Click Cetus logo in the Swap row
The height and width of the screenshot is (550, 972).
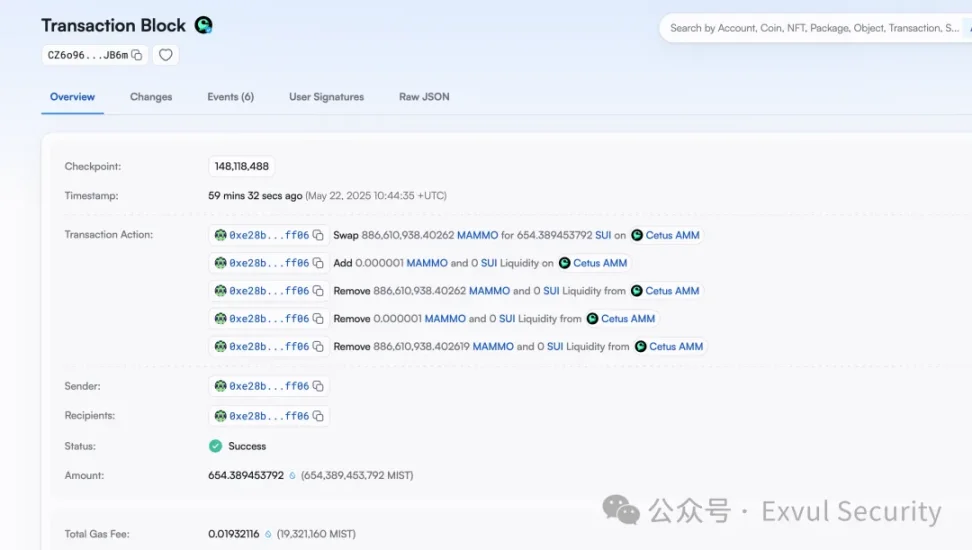pyautogui.click(x=637, y=235)
